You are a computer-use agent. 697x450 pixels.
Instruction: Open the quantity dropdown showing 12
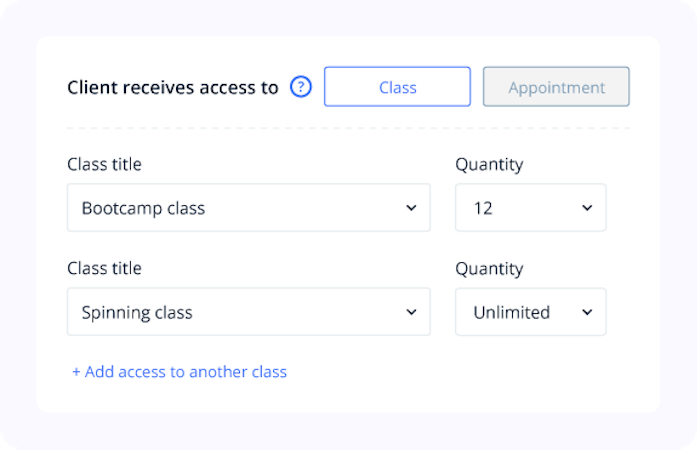pyautogui.click(x=530, y=208)
